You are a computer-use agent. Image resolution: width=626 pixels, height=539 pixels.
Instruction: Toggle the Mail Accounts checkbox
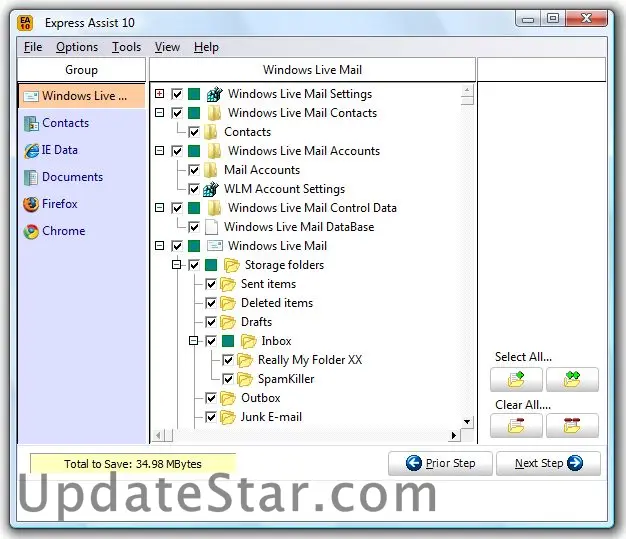194,170
